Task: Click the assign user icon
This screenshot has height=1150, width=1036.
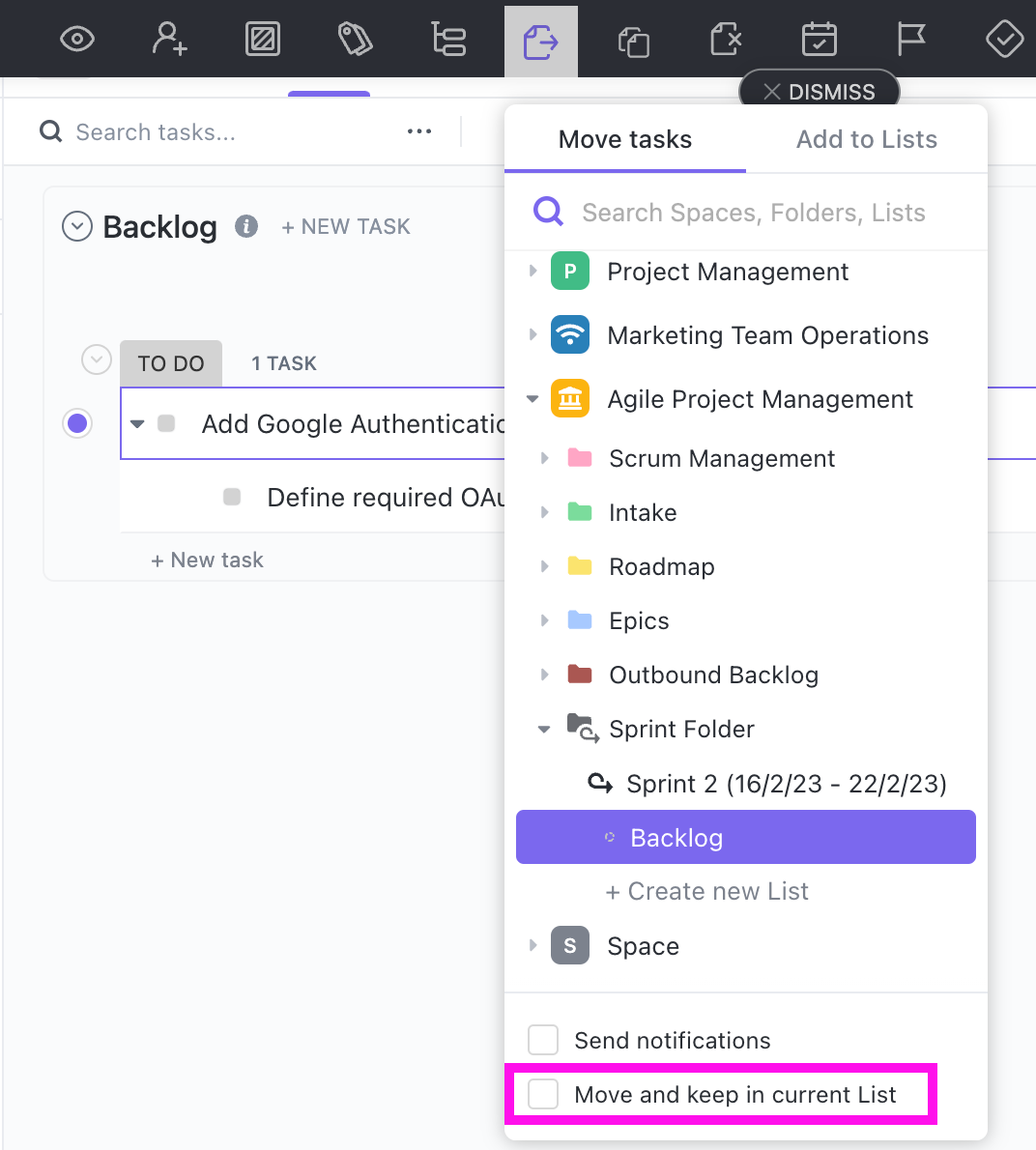Action: coord(170,40)
